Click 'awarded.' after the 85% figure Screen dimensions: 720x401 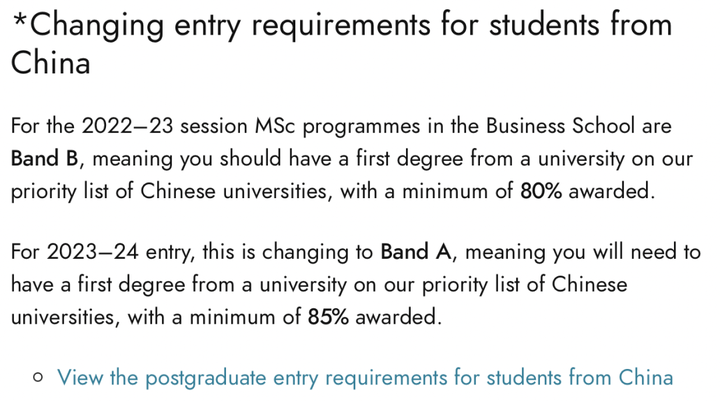tap(399, 317)
